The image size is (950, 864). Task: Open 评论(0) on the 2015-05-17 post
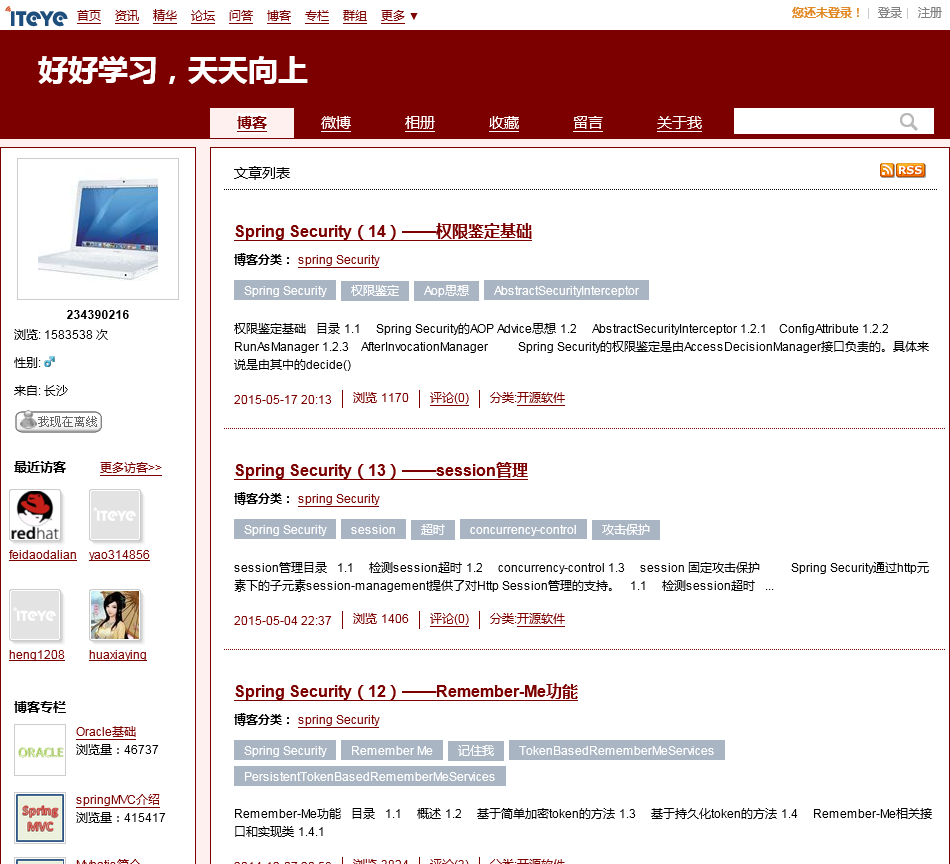coord(450,398)
